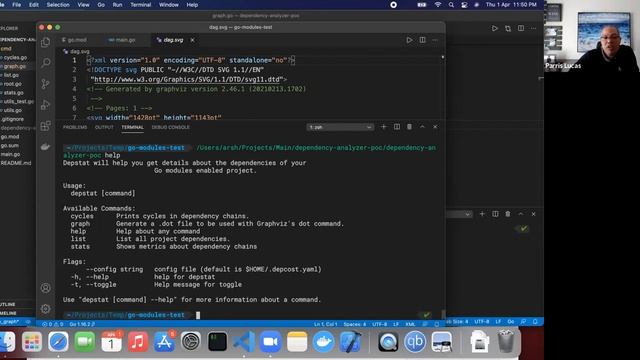Open the terminal selector dropdown in front window

tap(340, 127)
